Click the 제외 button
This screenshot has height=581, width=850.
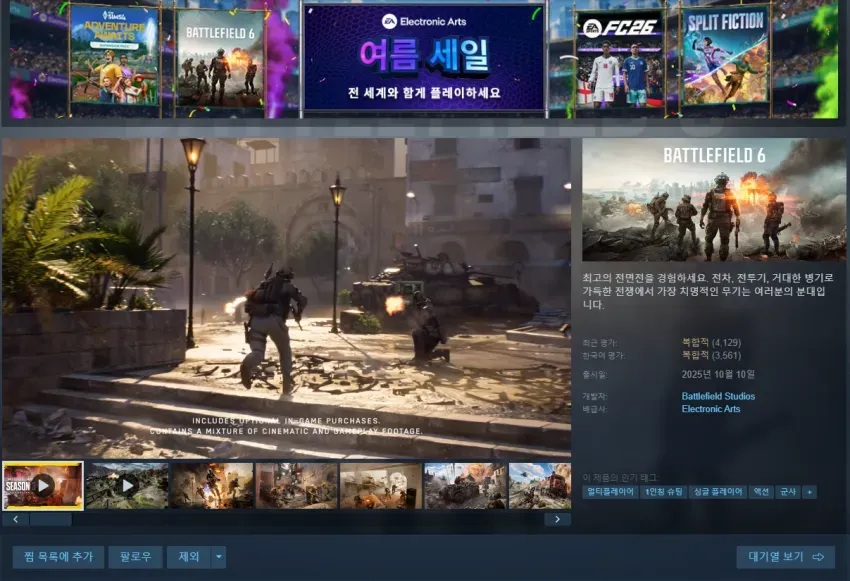pyautogui.click(x=189, y=557)
